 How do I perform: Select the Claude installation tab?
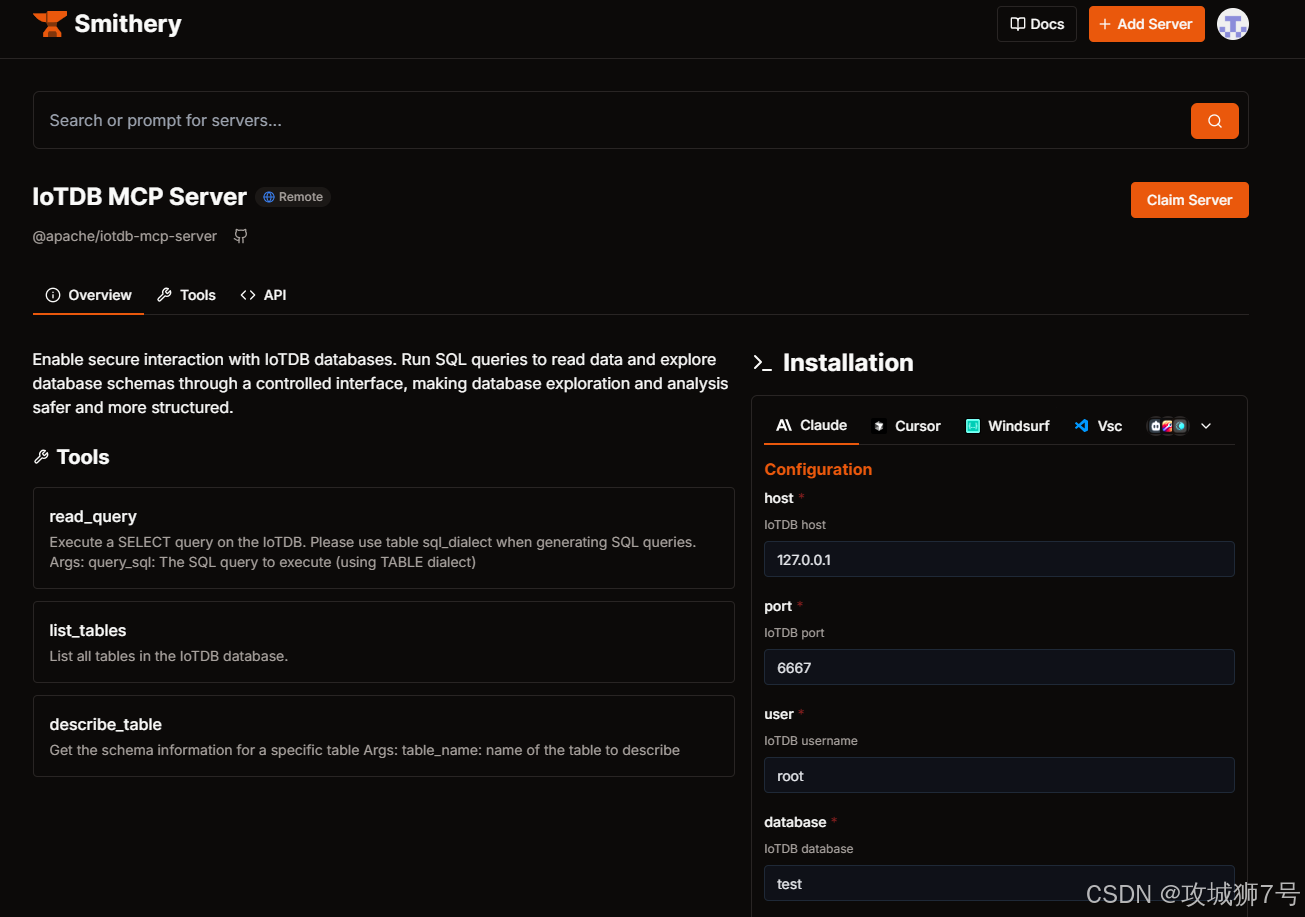(x=812, y=426)
